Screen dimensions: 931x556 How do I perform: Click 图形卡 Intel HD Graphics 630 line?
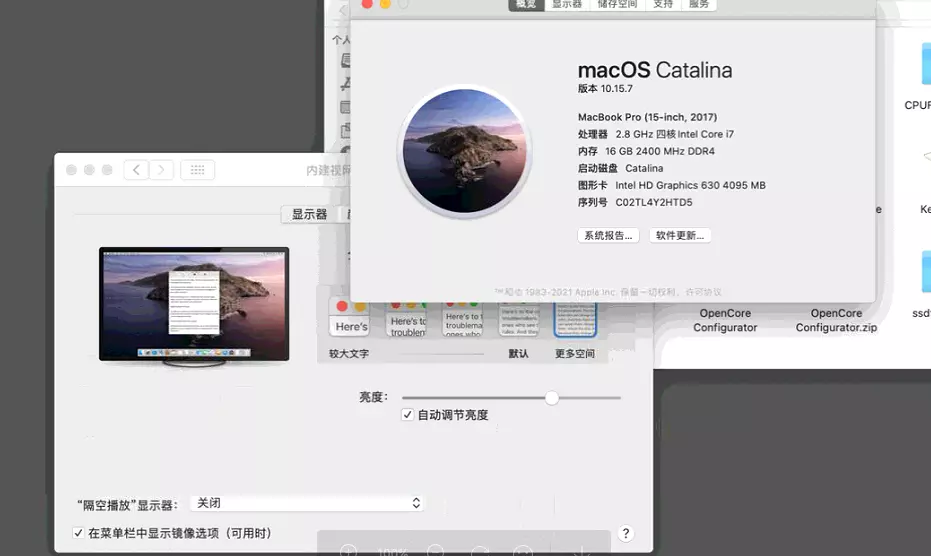672,185
